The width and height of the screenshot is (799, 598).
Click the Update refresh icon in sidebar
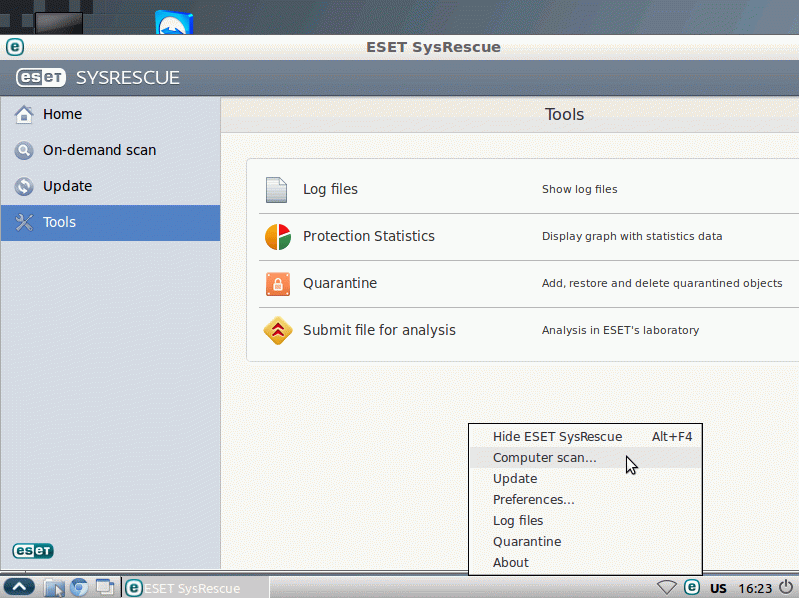click(23, 186)
